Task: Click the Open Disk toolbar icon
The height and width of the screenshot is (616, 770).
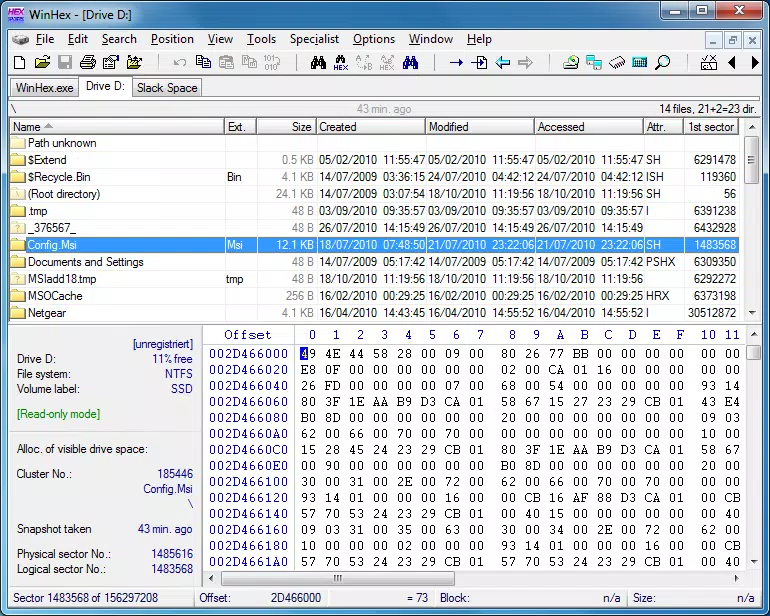Action: 571,62
